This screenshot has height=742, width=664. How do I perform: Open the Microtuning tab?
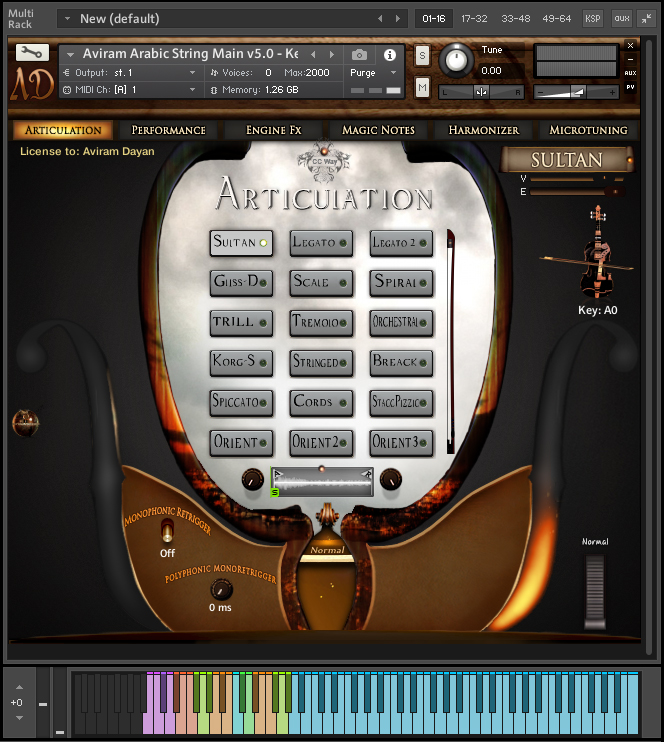588,130
